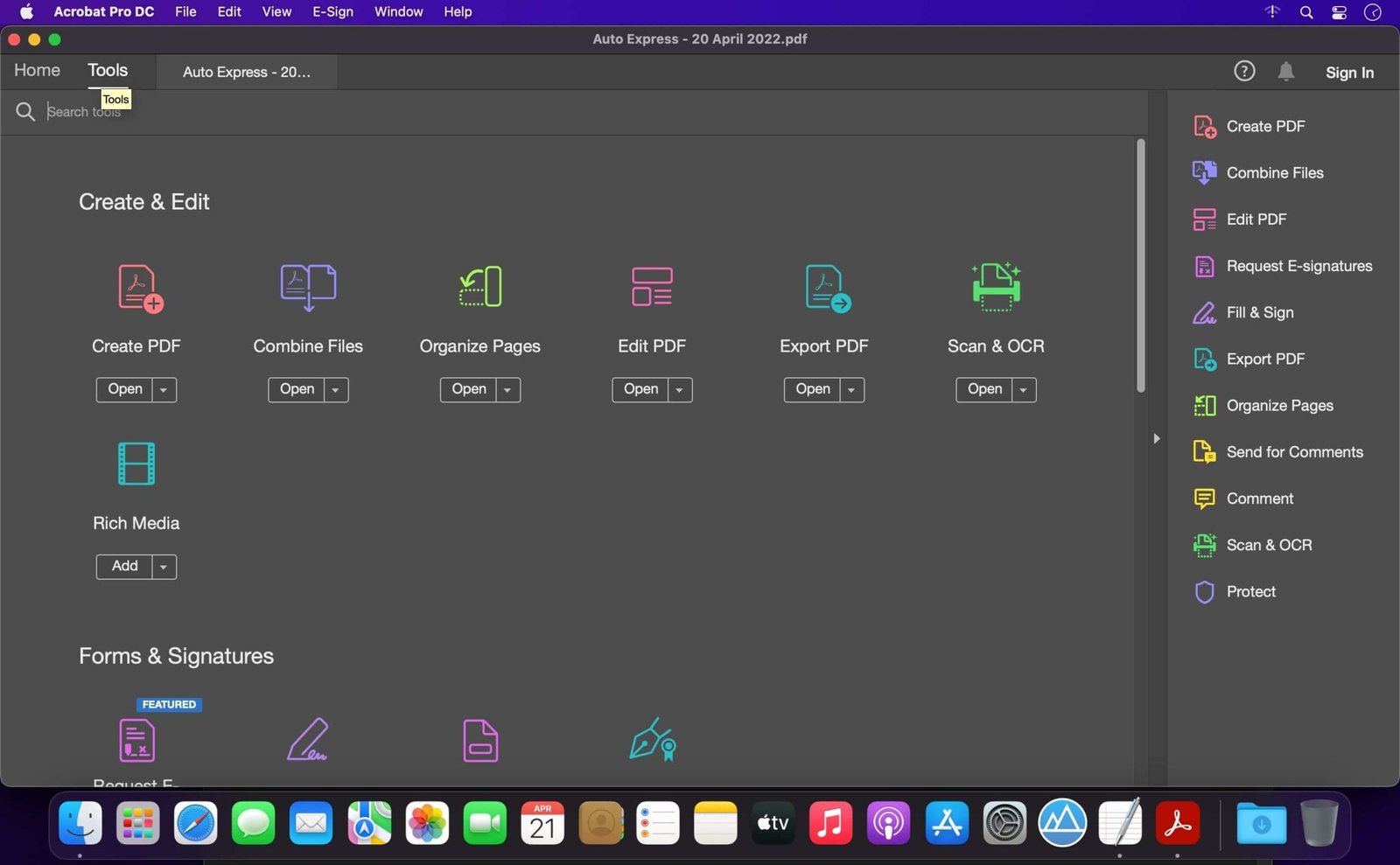Open the Scan & OCR tool icon

pos(995,287)
